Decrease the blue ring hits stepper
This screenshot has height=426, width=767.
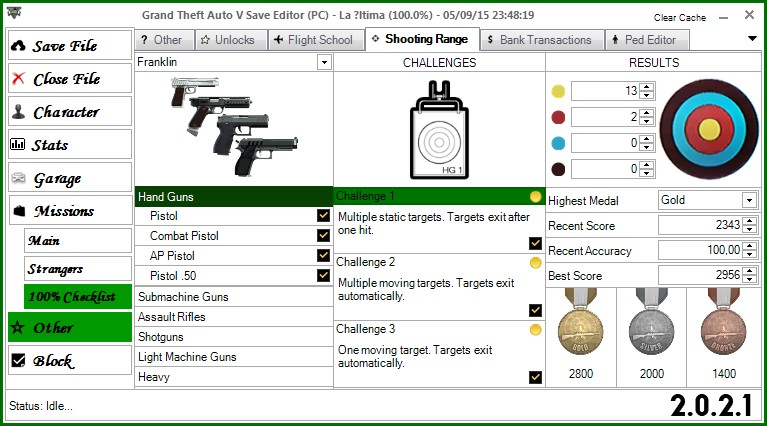pos(647,147)
